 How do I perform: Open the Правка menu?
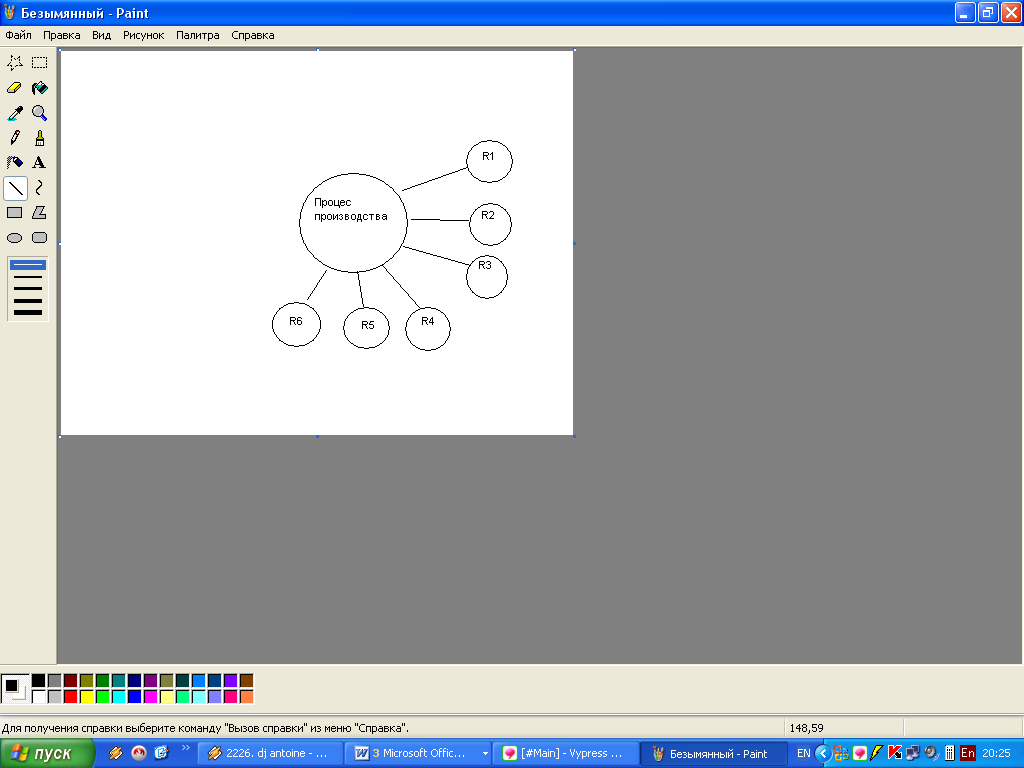coord(61,35)
